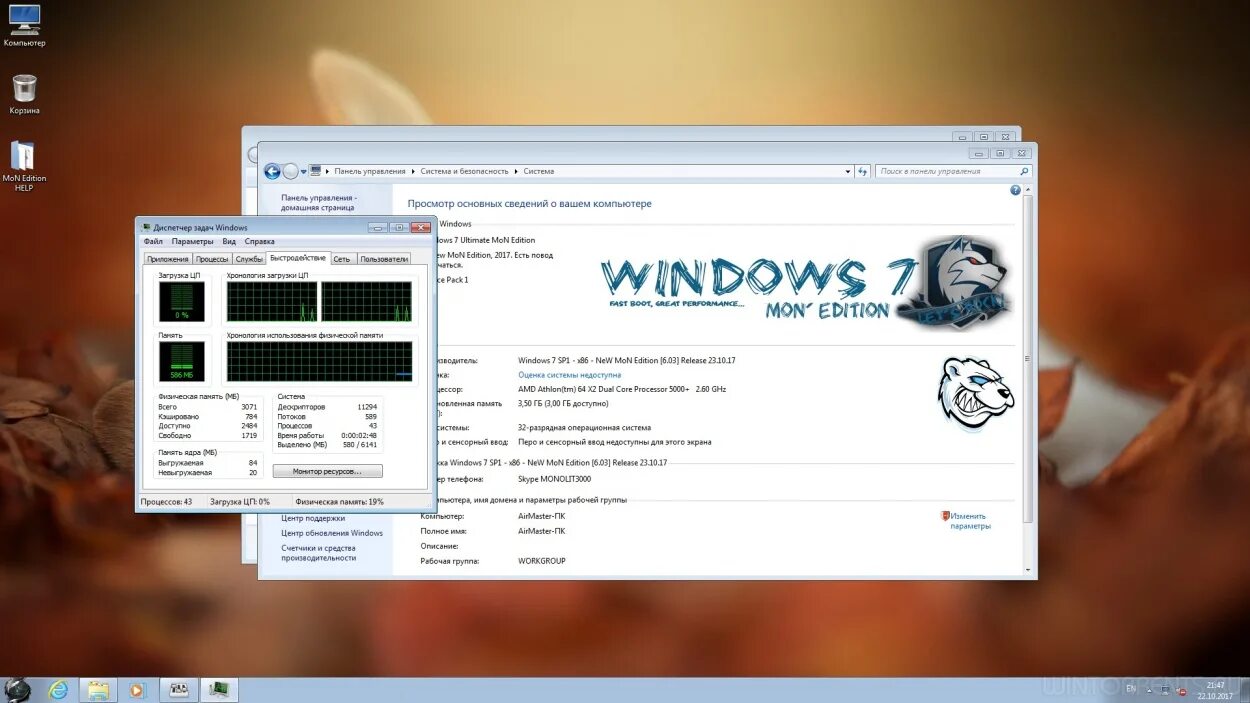This screenshot has height=703, width=1250.
Task: Expand breadcrumb arrow after Панель управления
Action: (413, 171)
